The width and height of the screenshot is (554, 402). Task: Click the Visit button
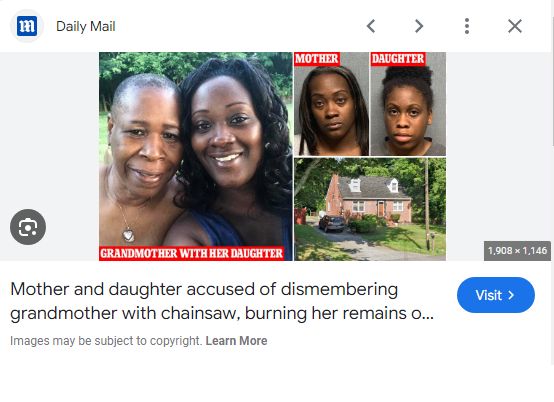496,295
